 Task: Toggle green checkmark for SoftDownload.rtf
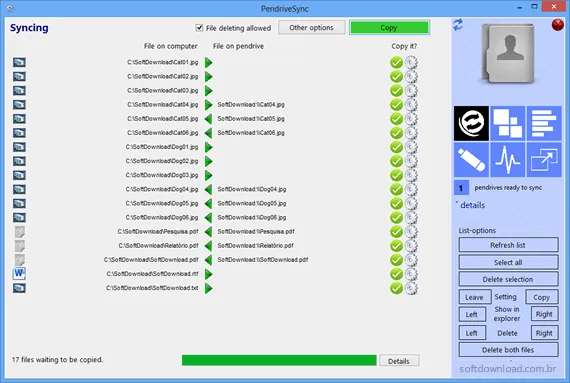[396, 274]
